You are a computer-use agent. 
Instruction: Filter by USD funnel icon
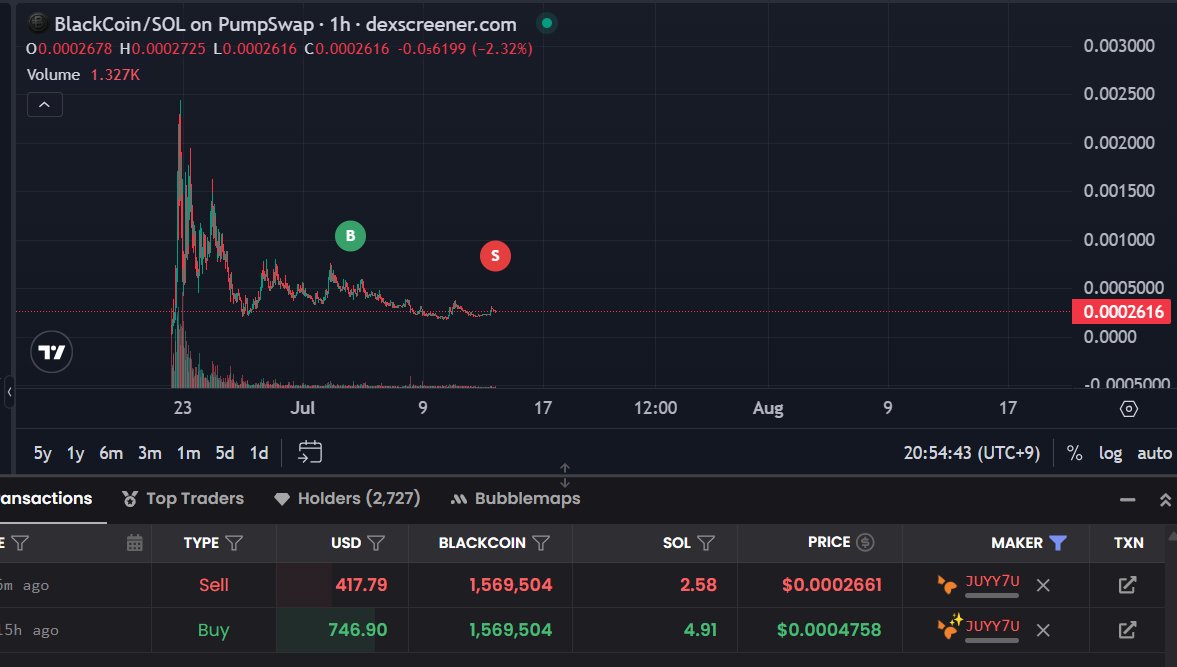pos(376,542)
